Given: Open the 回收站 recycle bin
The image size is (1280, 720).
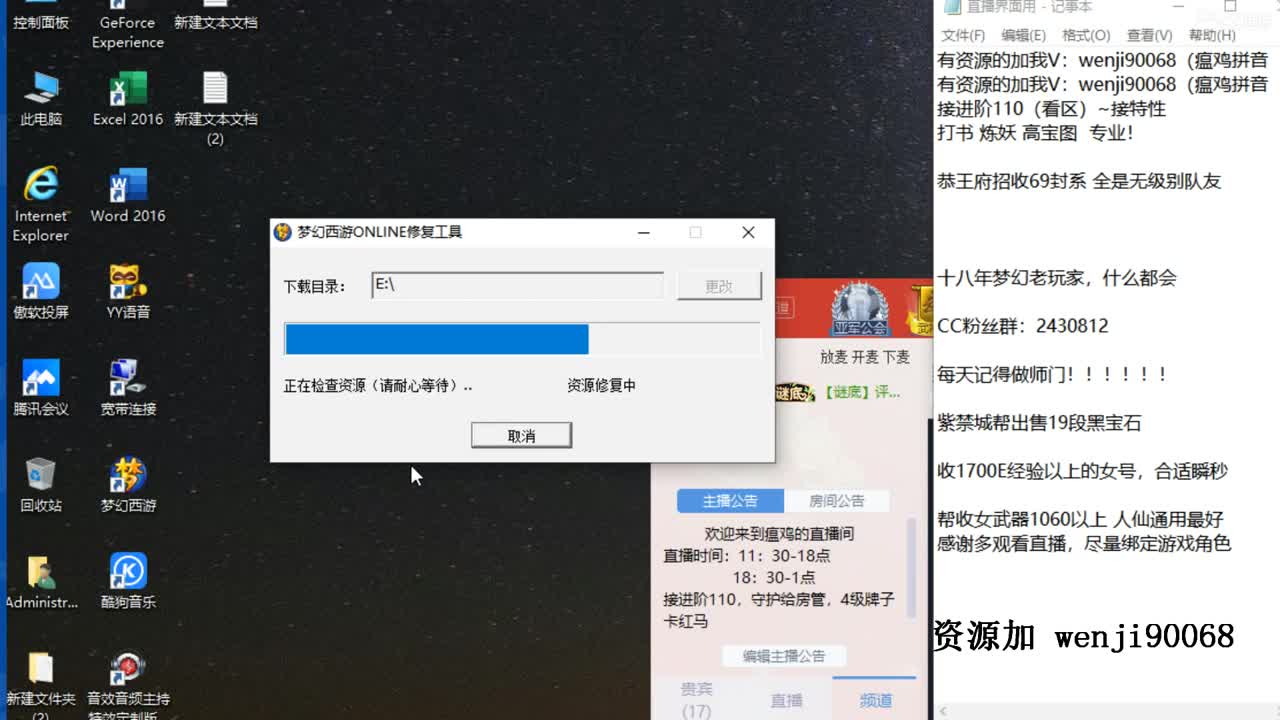Looking at the screenshot, I should [x=40, y=486].
